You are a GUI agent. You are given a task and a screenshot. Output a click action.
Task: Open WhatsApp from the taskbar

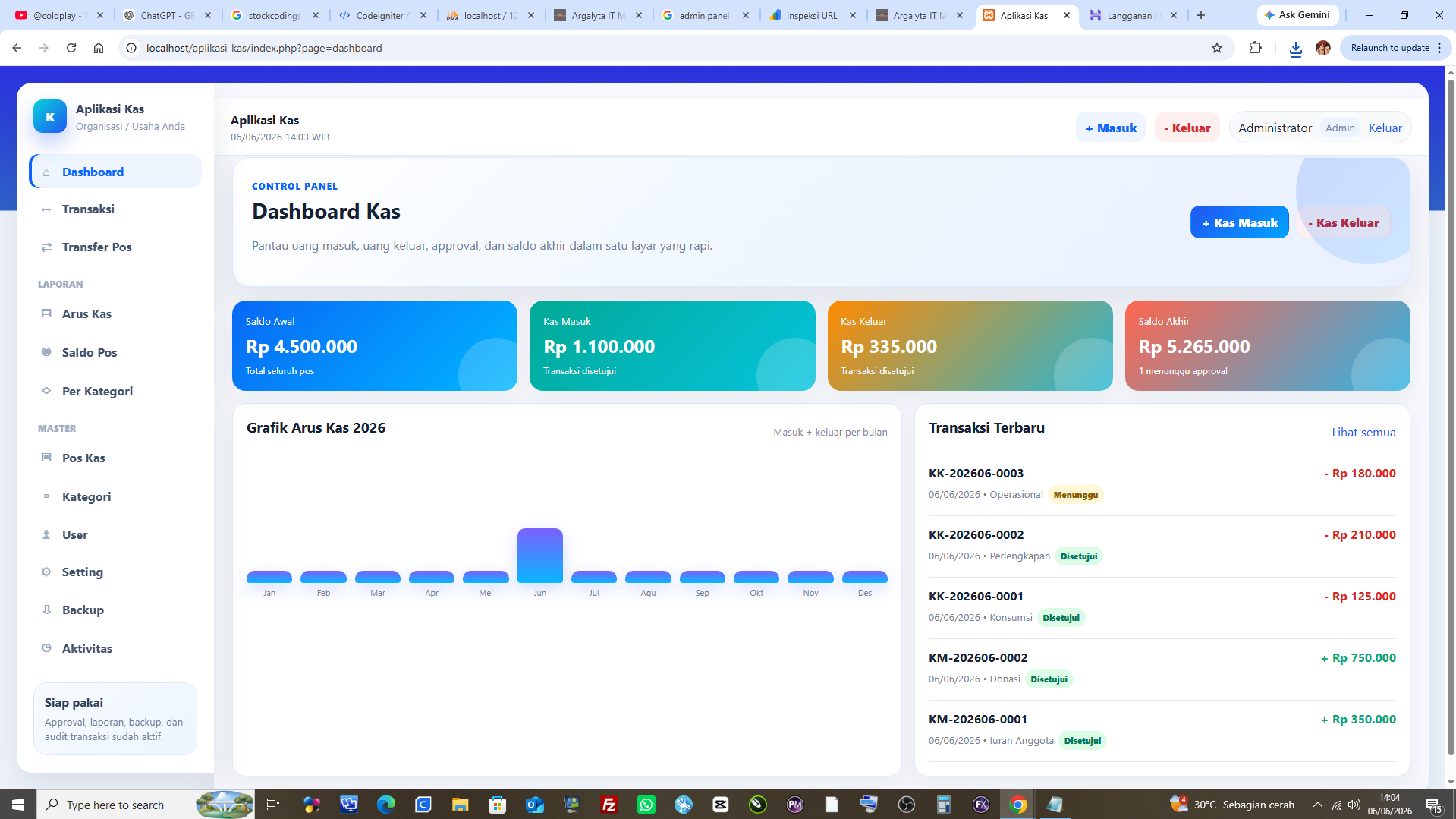(646, 805)
